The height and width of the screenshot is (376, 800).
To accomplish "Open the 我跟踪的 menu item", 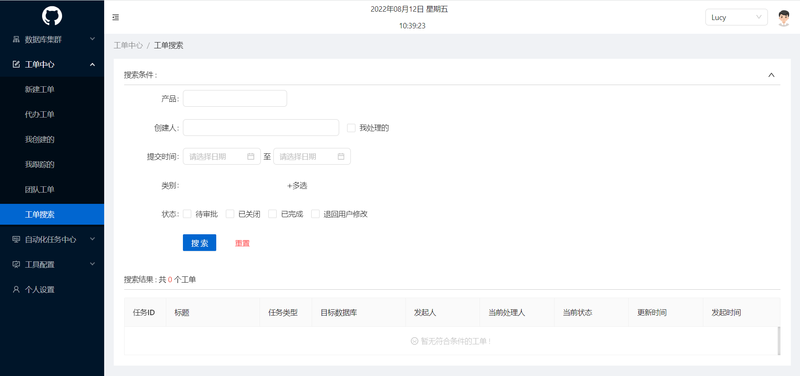I will click(52, 164).
